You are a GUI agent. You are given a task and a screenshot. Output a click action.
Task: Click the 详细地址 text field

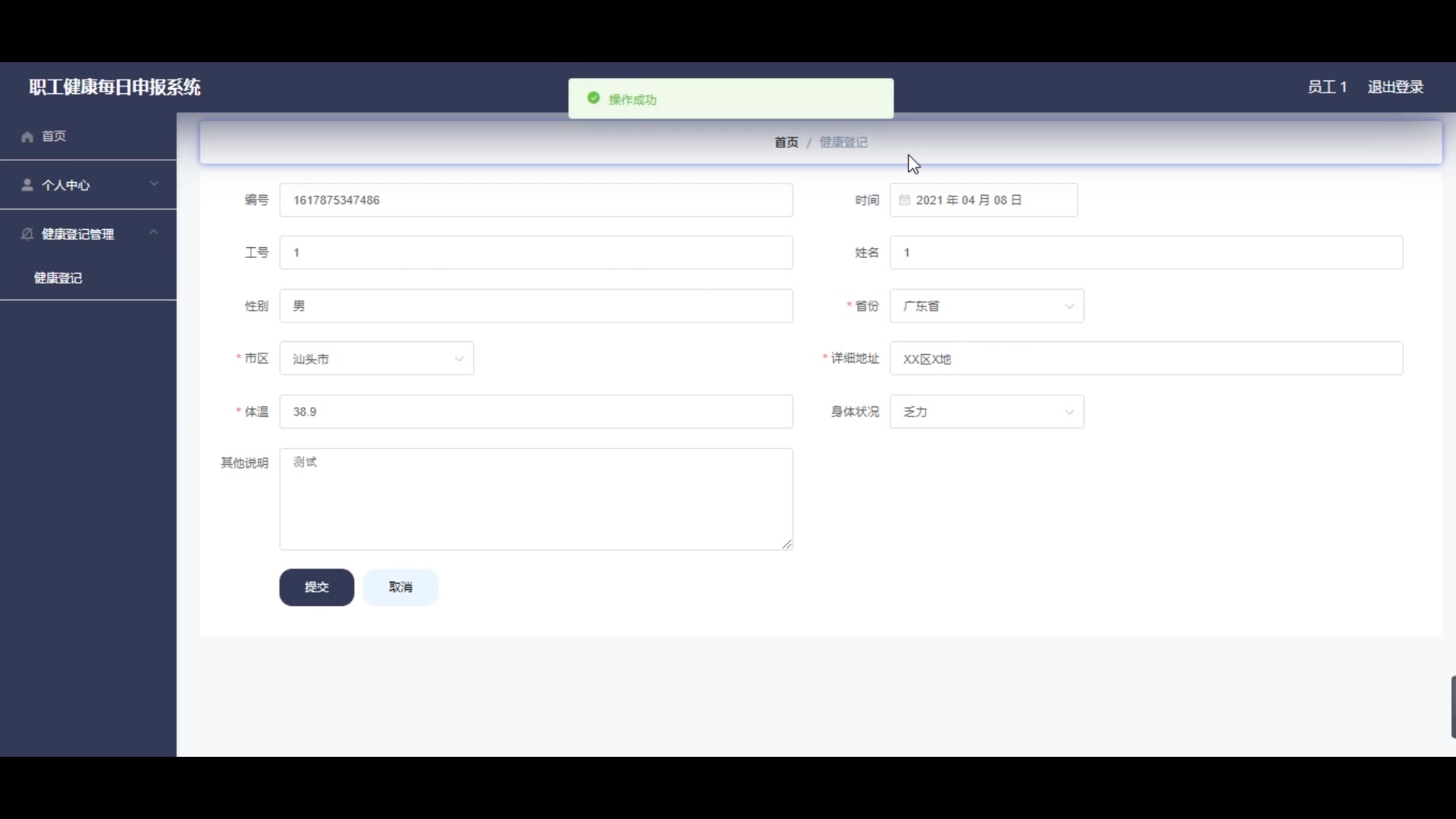[x=1145, y=359]
